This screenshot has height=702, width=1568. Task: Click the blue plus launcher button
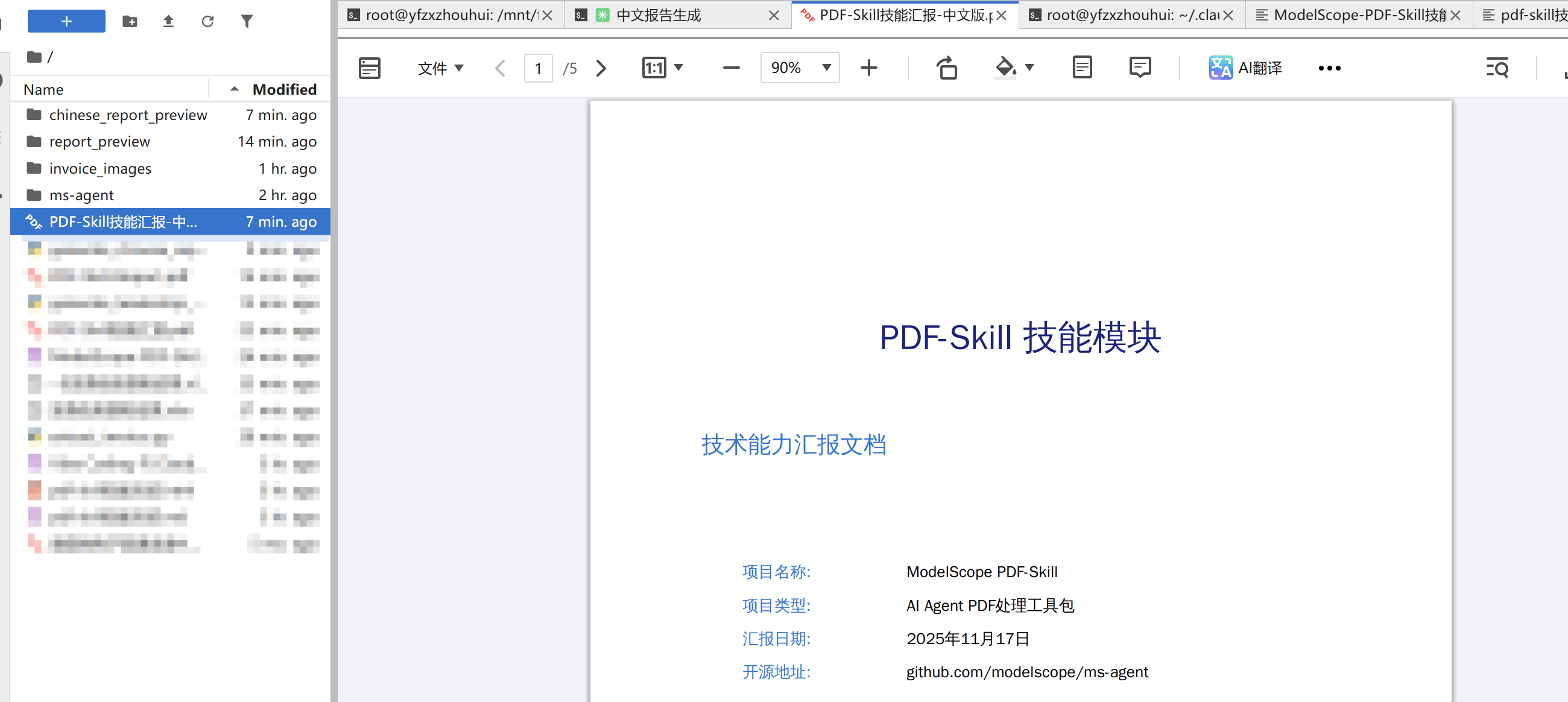pyautogui.click(x=66, y=22)
